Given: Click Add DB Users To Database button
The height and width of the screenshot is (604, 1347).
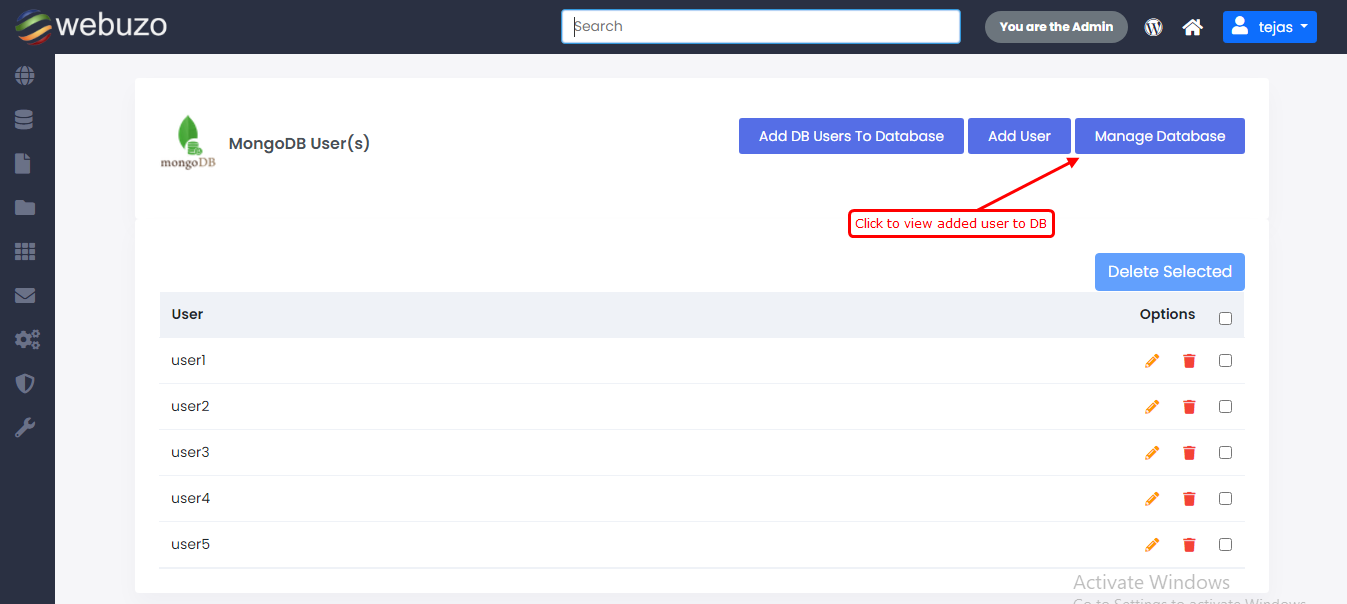Looking at the screenshot, I should (851, 136).
